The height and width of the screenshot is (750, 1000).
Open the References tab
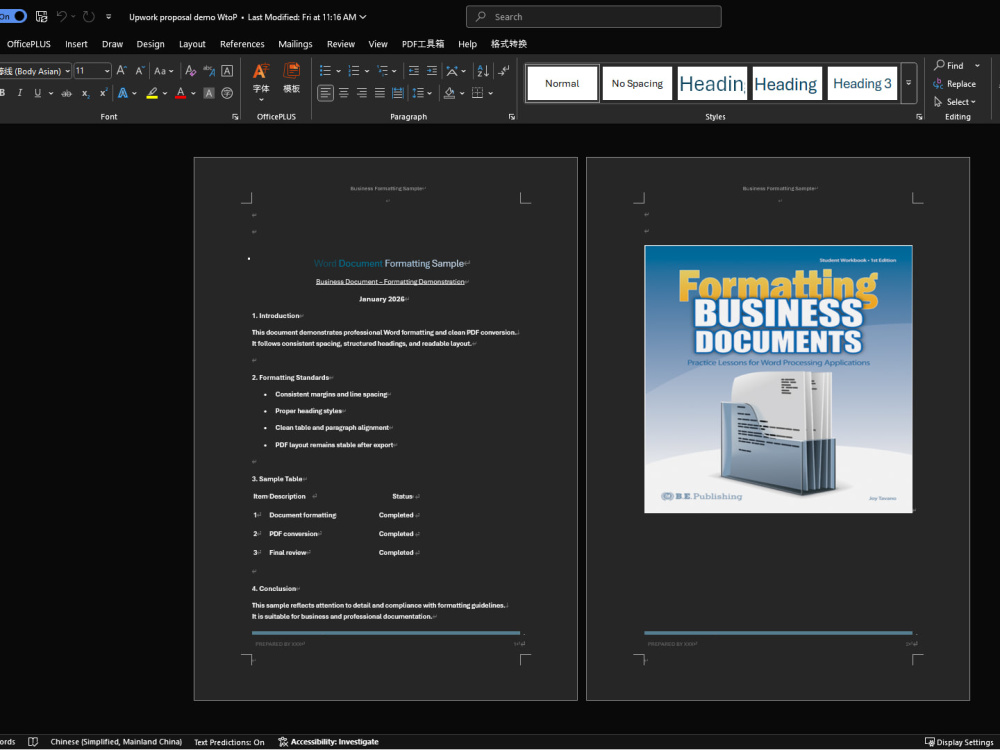[242, 44]
